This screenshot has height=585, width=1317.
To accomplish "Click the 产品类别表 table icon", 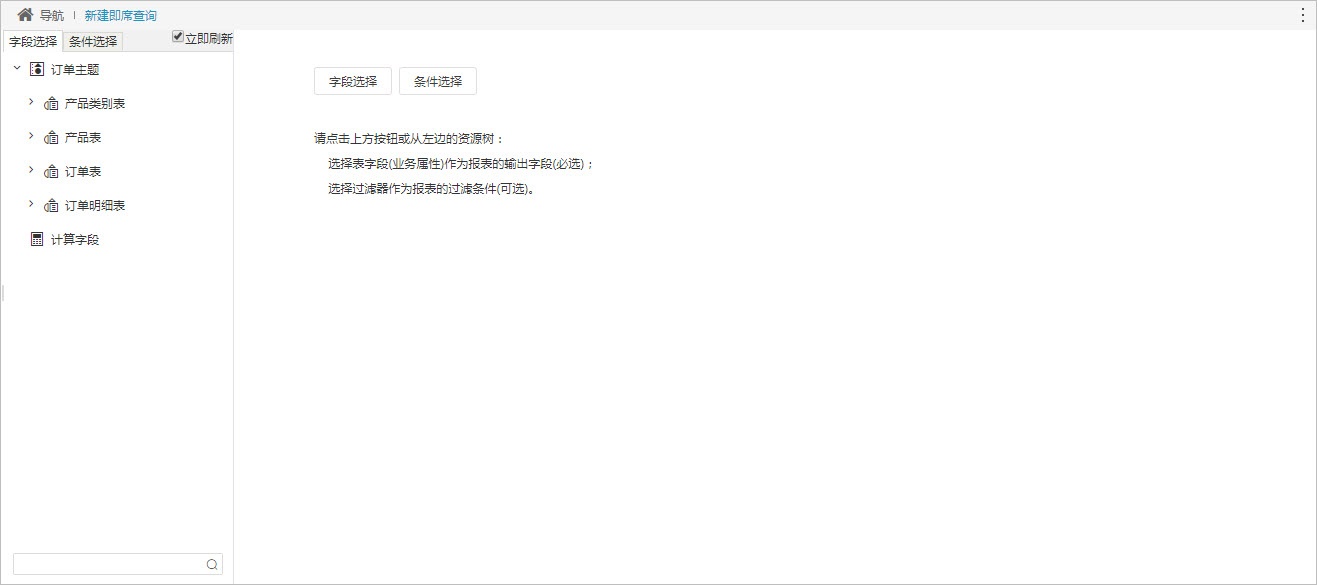I will [x=52, y=104].
